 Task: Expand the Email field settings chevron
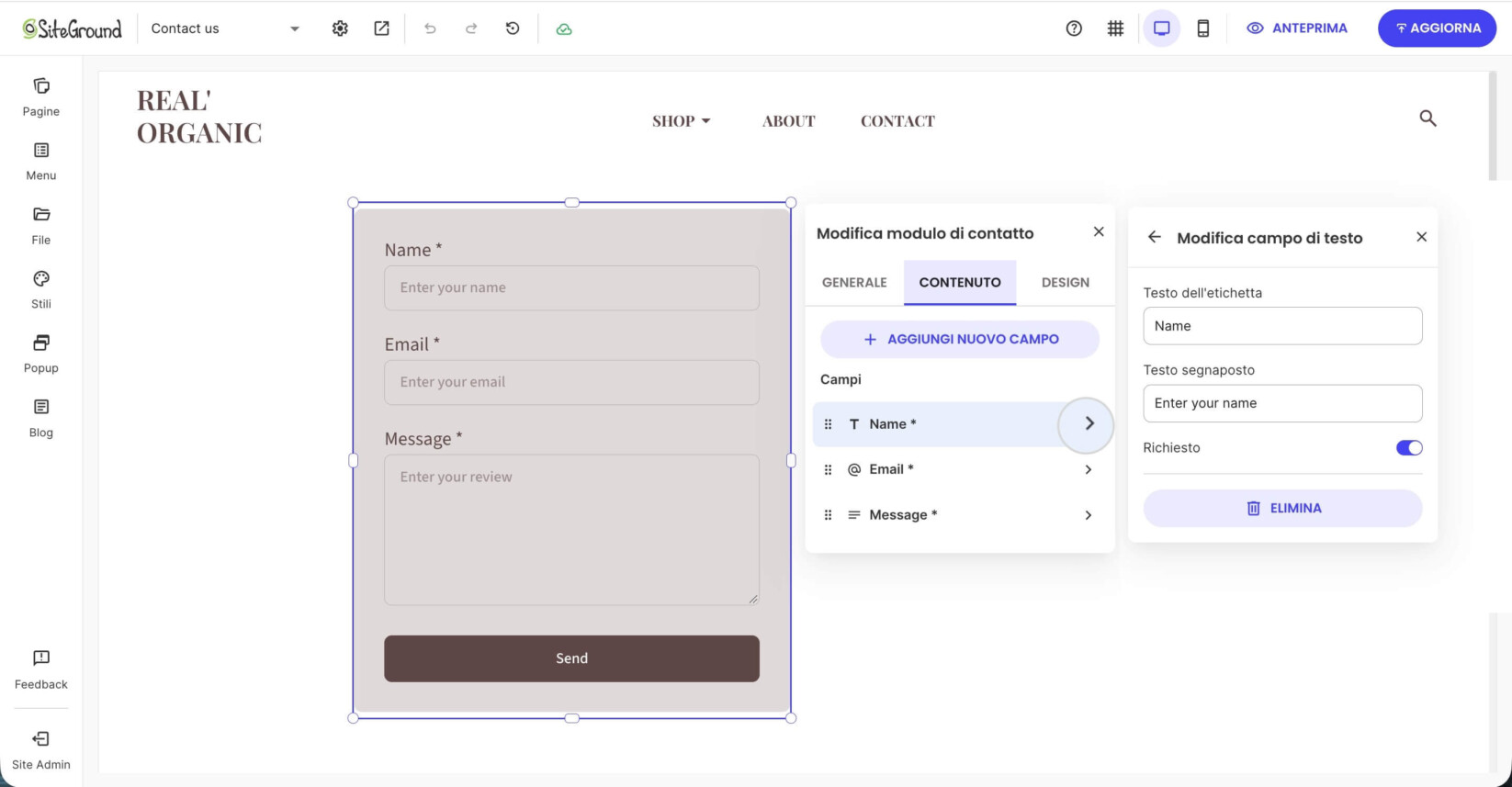(1089, 469)
